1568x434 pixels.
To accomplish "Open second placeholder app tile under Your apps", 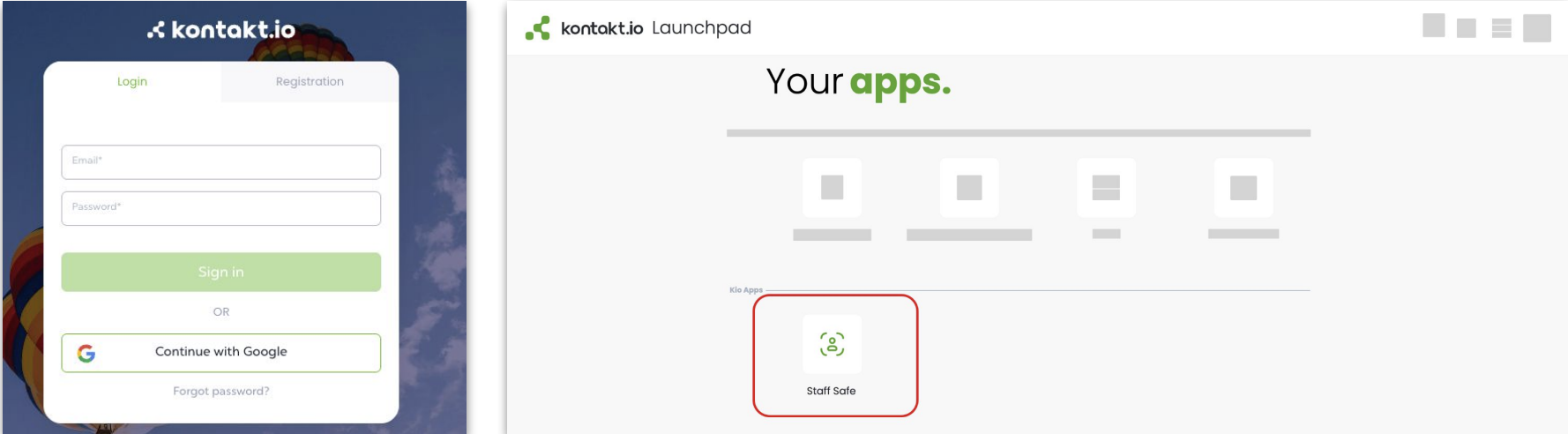I will tap(969, 187).
